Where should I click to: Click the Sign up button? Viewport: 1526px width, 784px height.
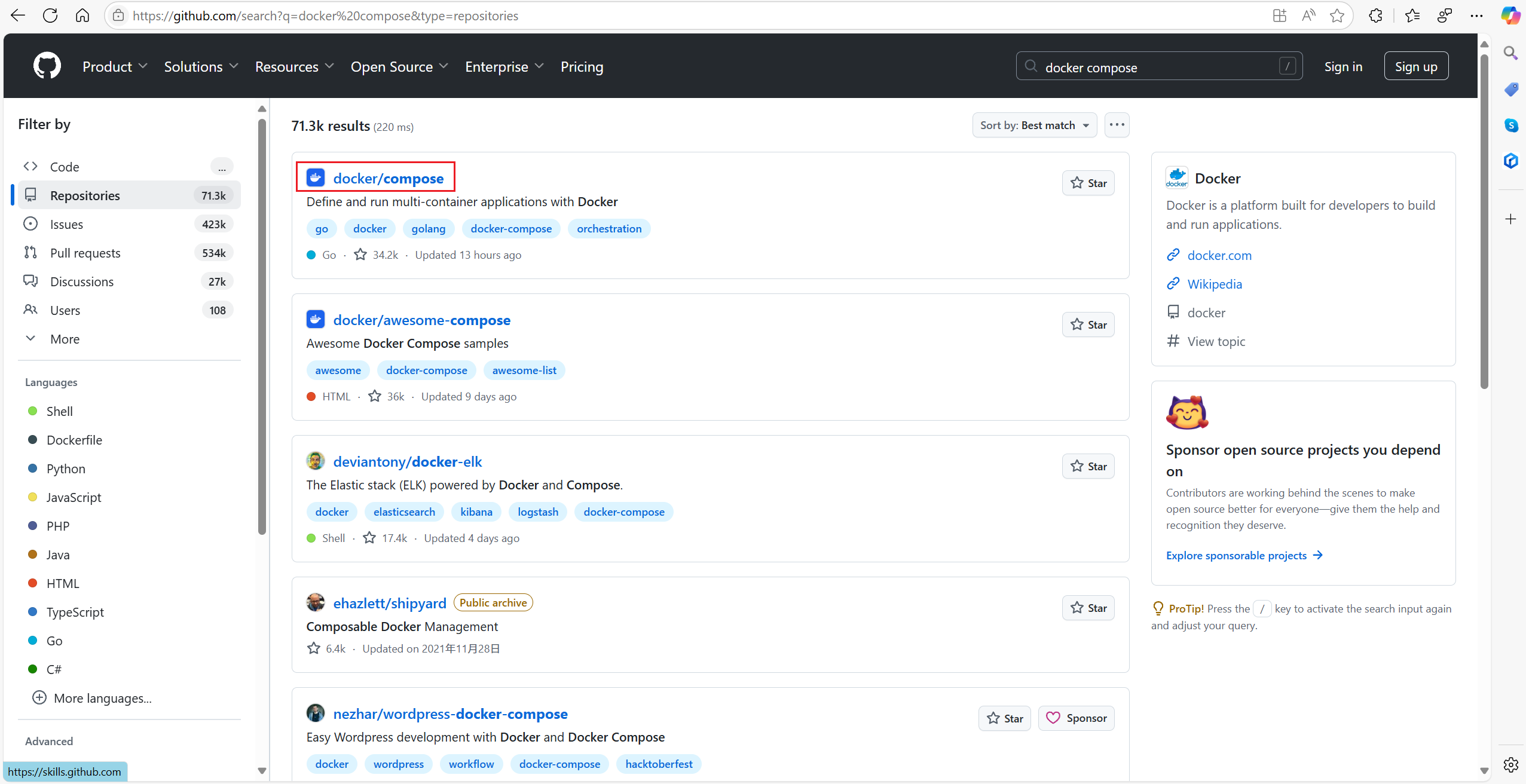tap(1416, 66)
